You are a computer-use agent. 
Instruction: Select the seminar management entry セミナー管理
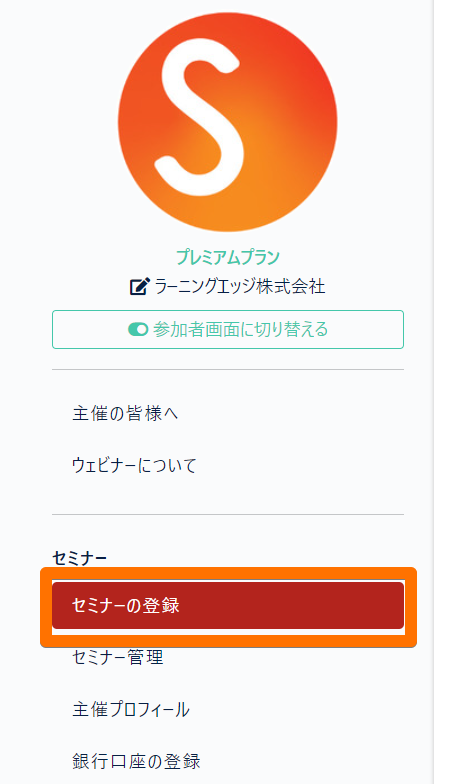coord(118,657)
